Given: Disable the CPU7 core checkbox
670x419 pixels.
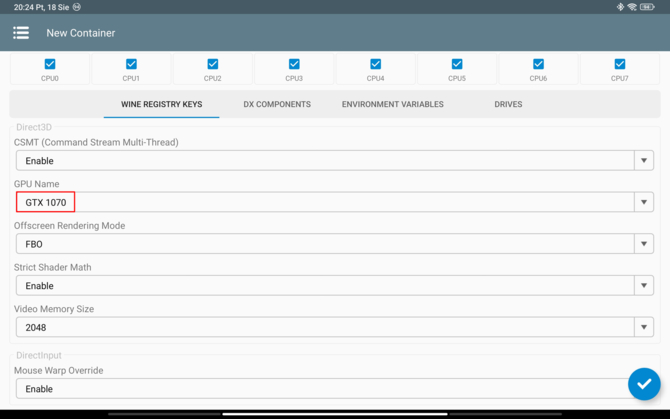Looking at the screenshot, I should (619, 64).
